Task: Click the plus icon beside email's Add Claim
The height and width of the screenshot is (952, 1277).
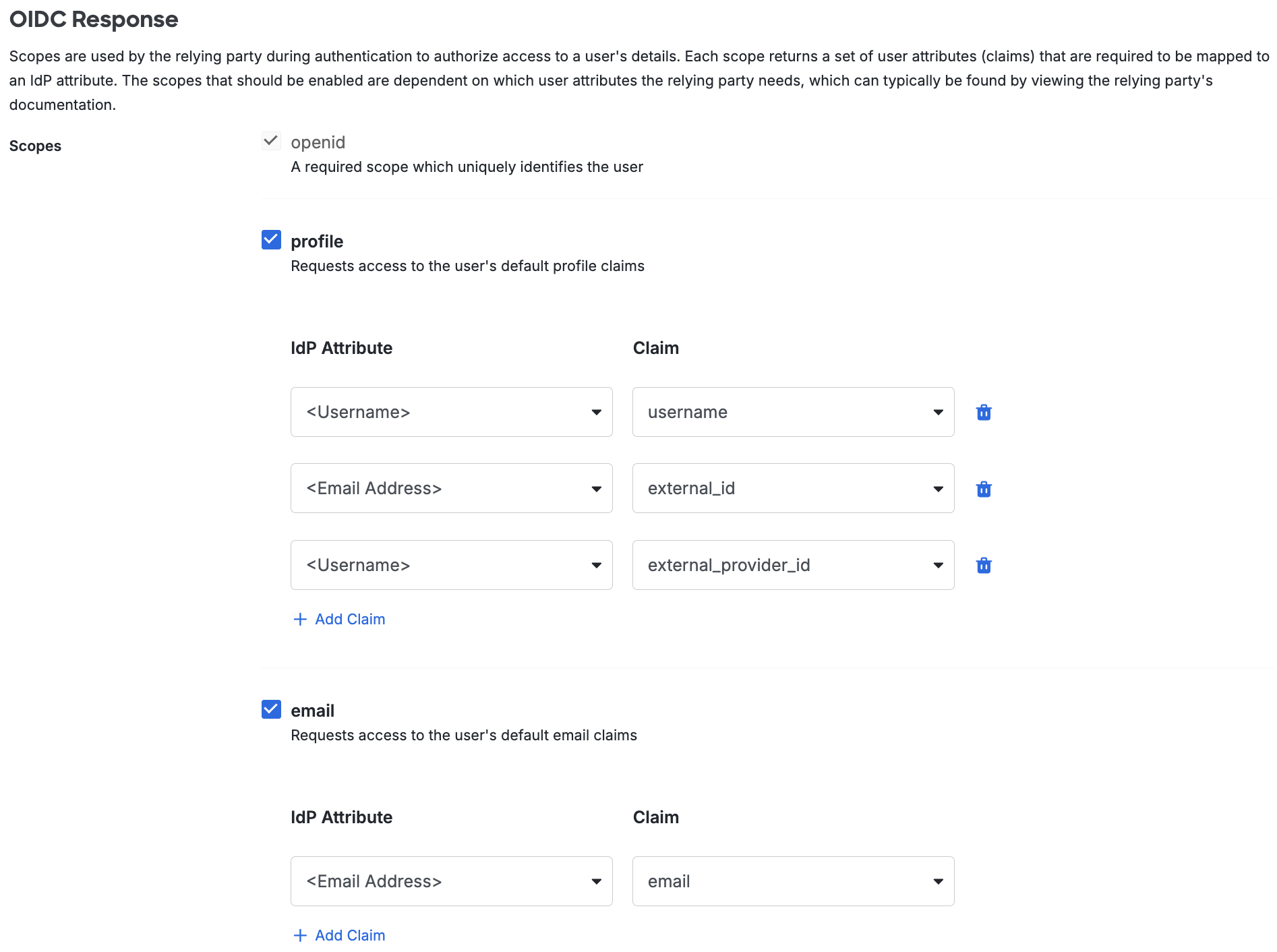Action: 299,935
